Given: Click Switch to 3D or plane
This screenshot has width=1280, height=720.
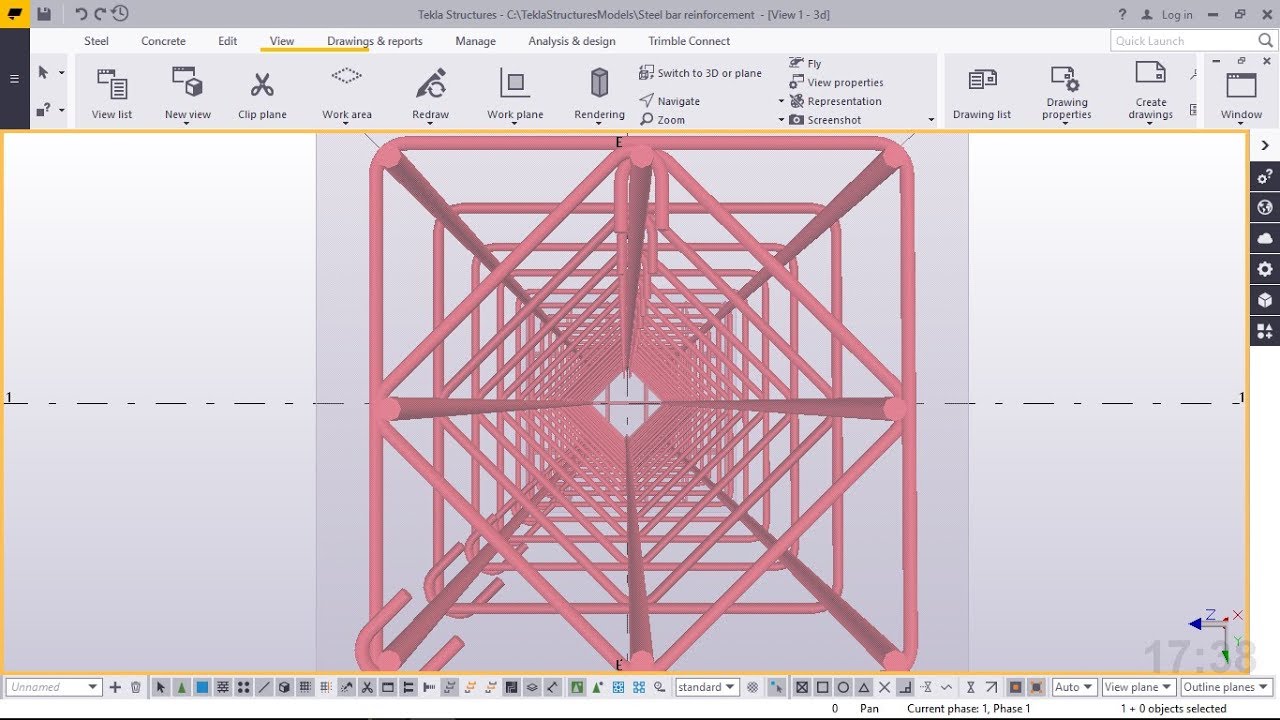Looking at the screenshot, I should click(x=700, y=73).
